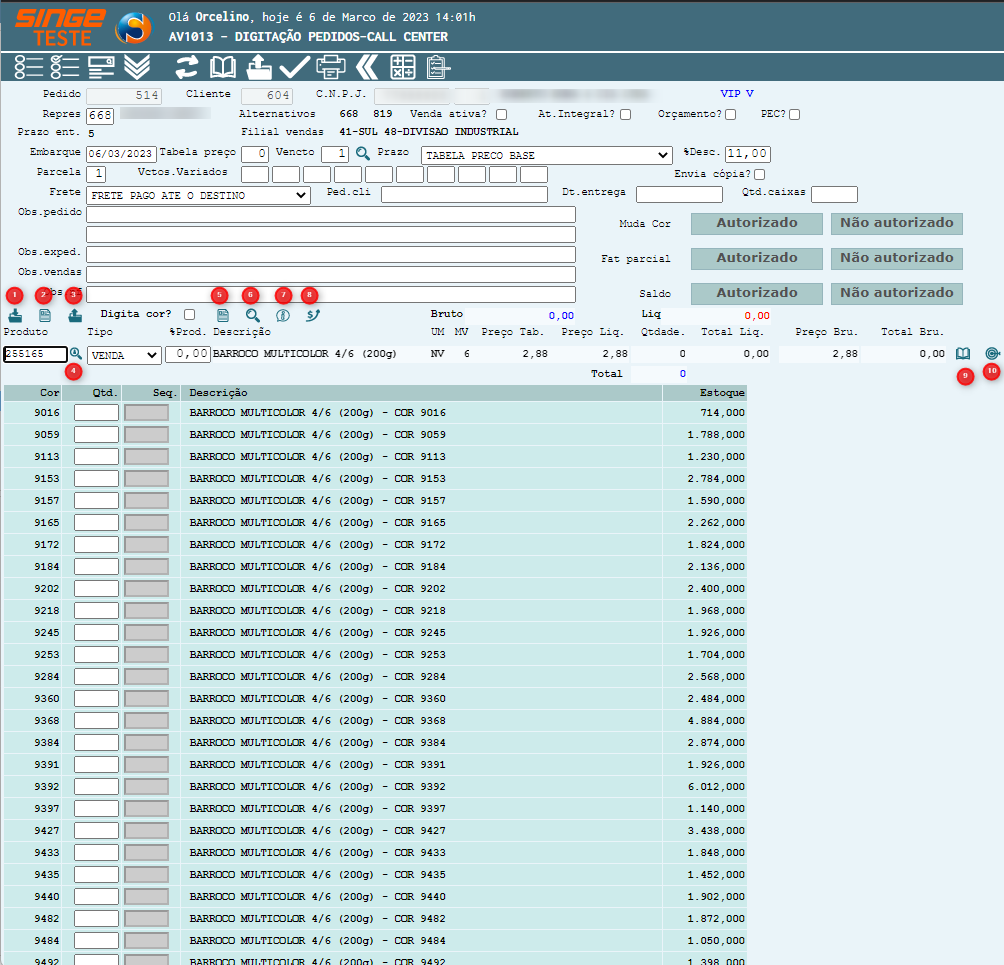1004x965 pixels.
Task: Click the dollar arrow icon above Descrição
Action: coord(313,315)
